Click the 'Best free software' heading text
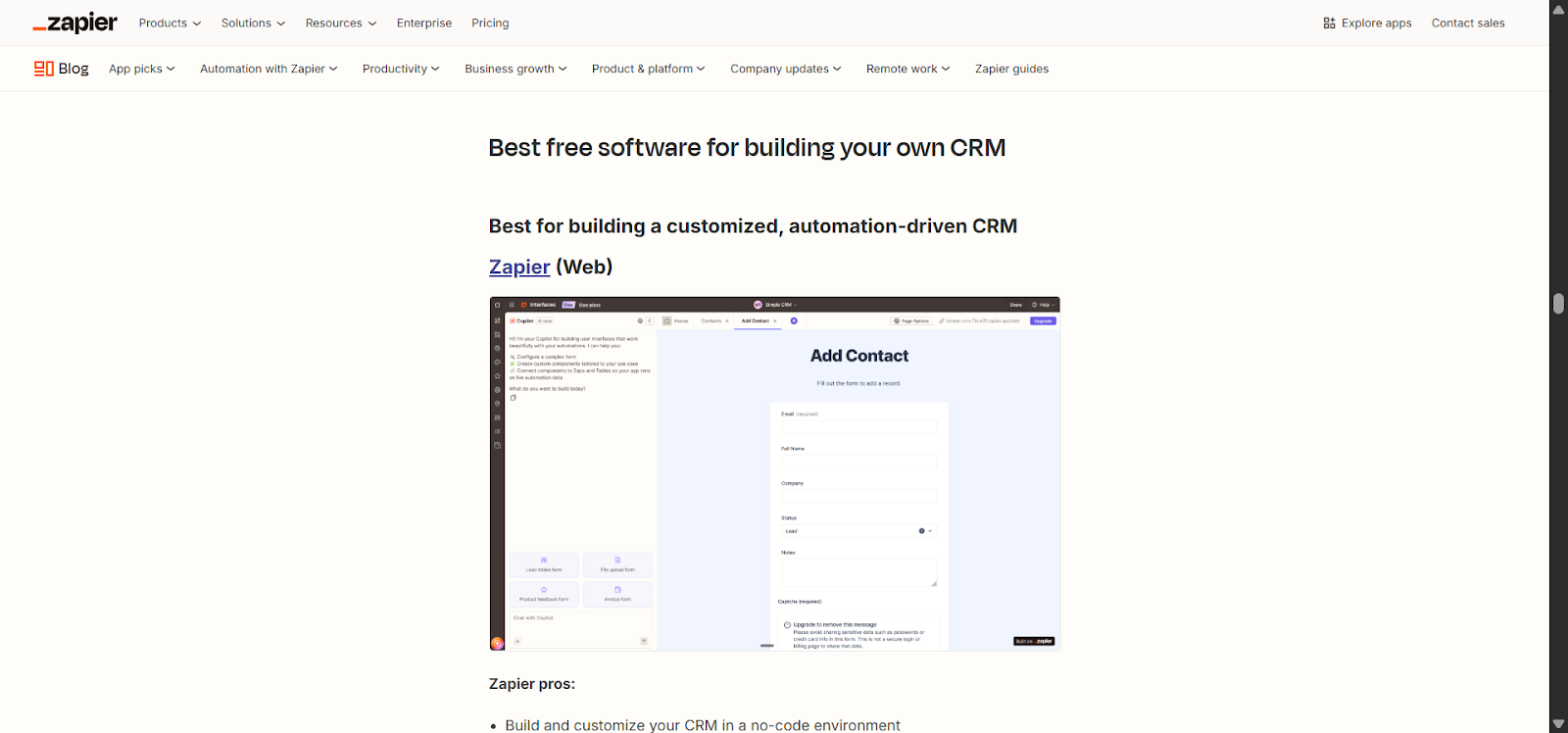The width and height of the screenshot is (1568, 733). pos(747,148)
